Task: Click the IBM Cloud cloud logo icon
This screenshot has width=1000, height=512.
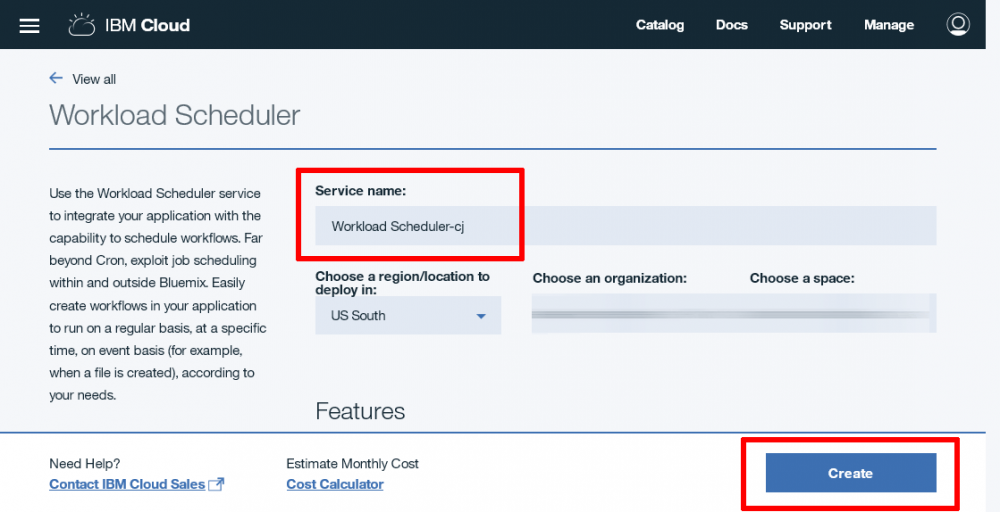Action: tap(81, 25)
